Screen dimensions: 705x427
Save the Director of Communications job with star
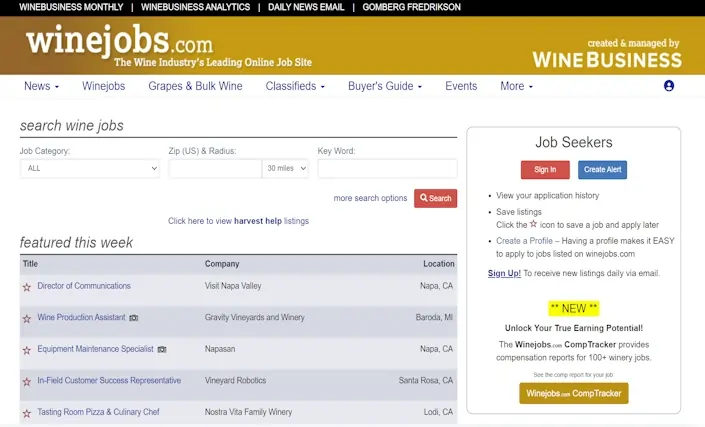(27, 287)
